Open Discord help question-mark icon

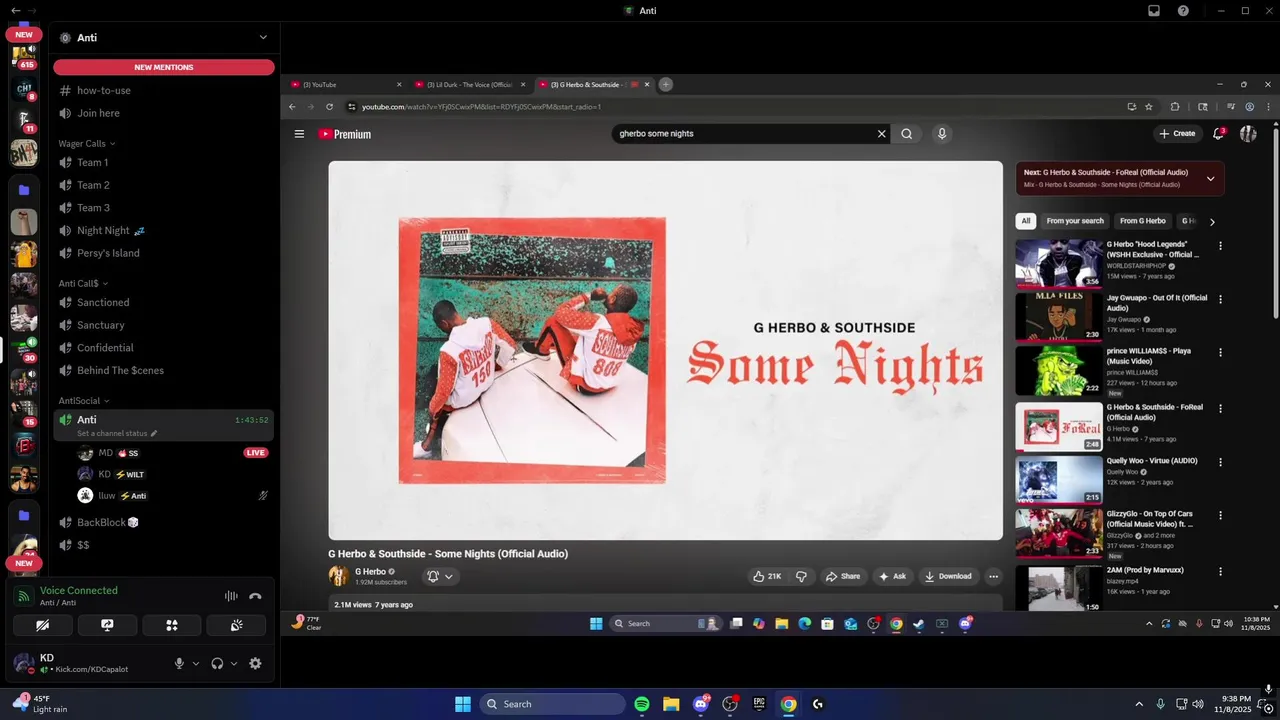pyautogui.click(x=1183, y=10)
